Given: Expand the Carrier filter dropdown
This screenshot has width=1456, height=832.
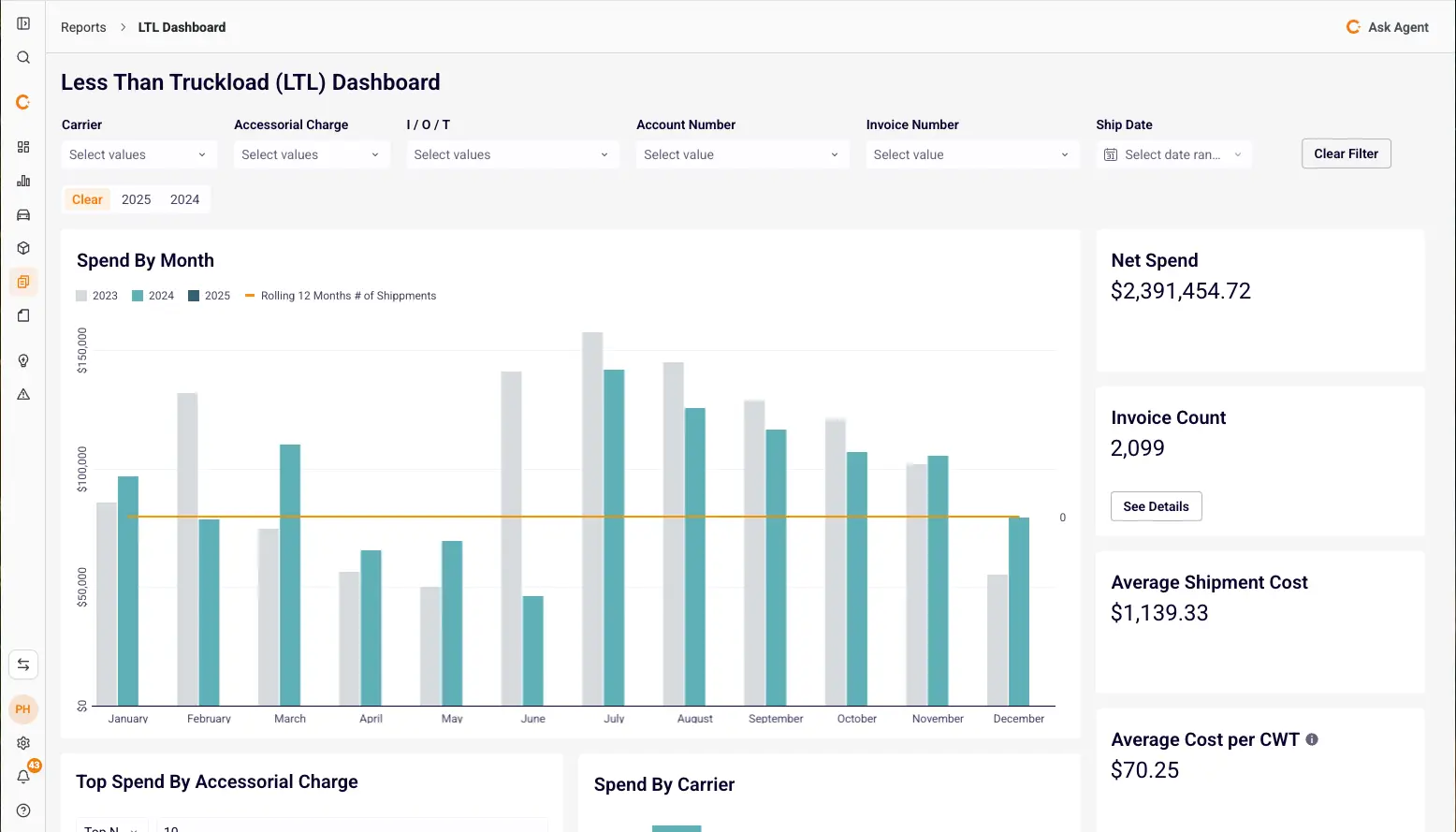Looking at the screenshot, I should click(138, 154).
